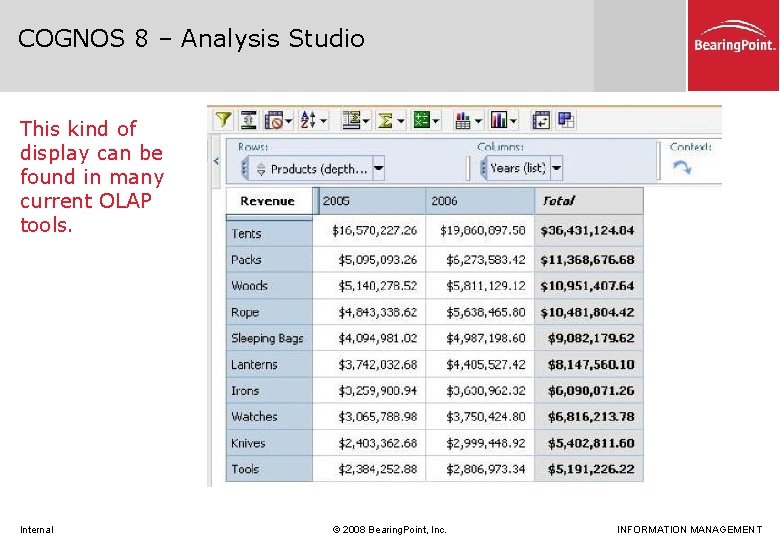The width and height of the screenshot is (780, 540).
Task: Click the blue curved arrow under Context
Action: (x=682, y=167)
